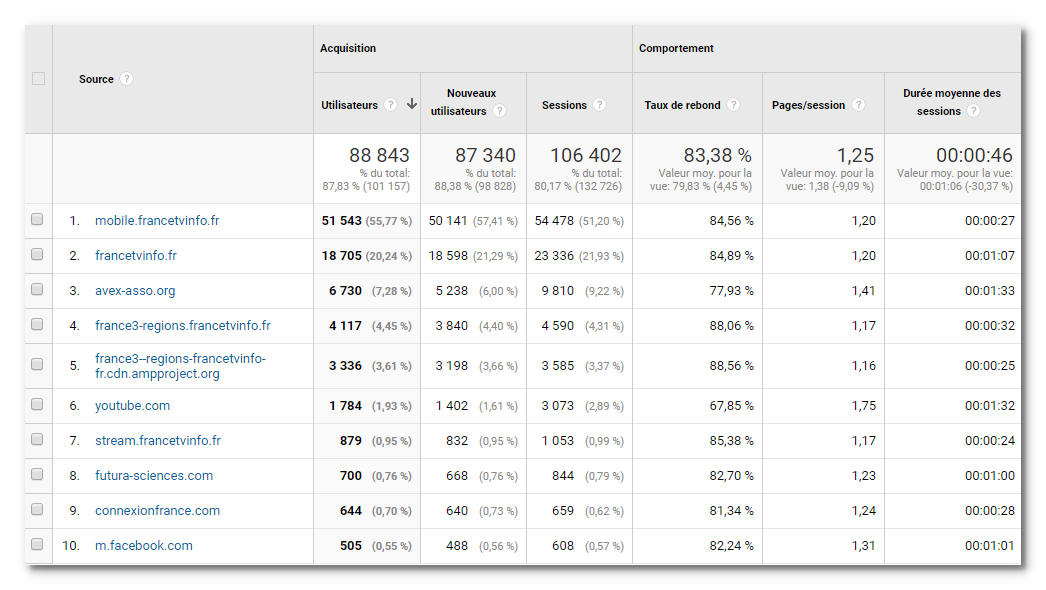Image resolution: width=1046 pixels, height=590 pixels.
Task: Toggle the select-all checkbox in header
Action: coord(39,79)
